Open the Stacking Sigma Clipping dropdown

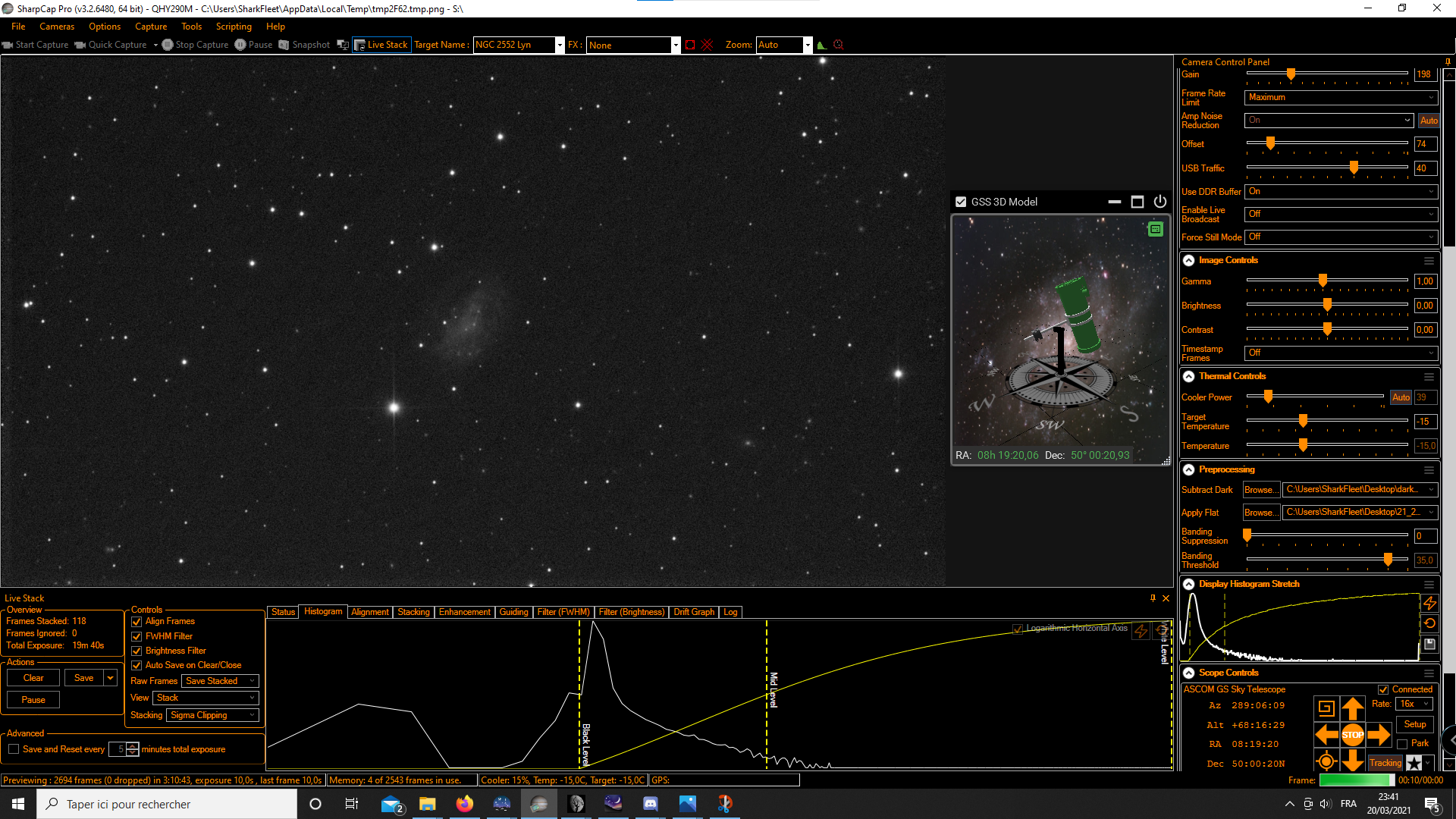[x=213, y=715]
